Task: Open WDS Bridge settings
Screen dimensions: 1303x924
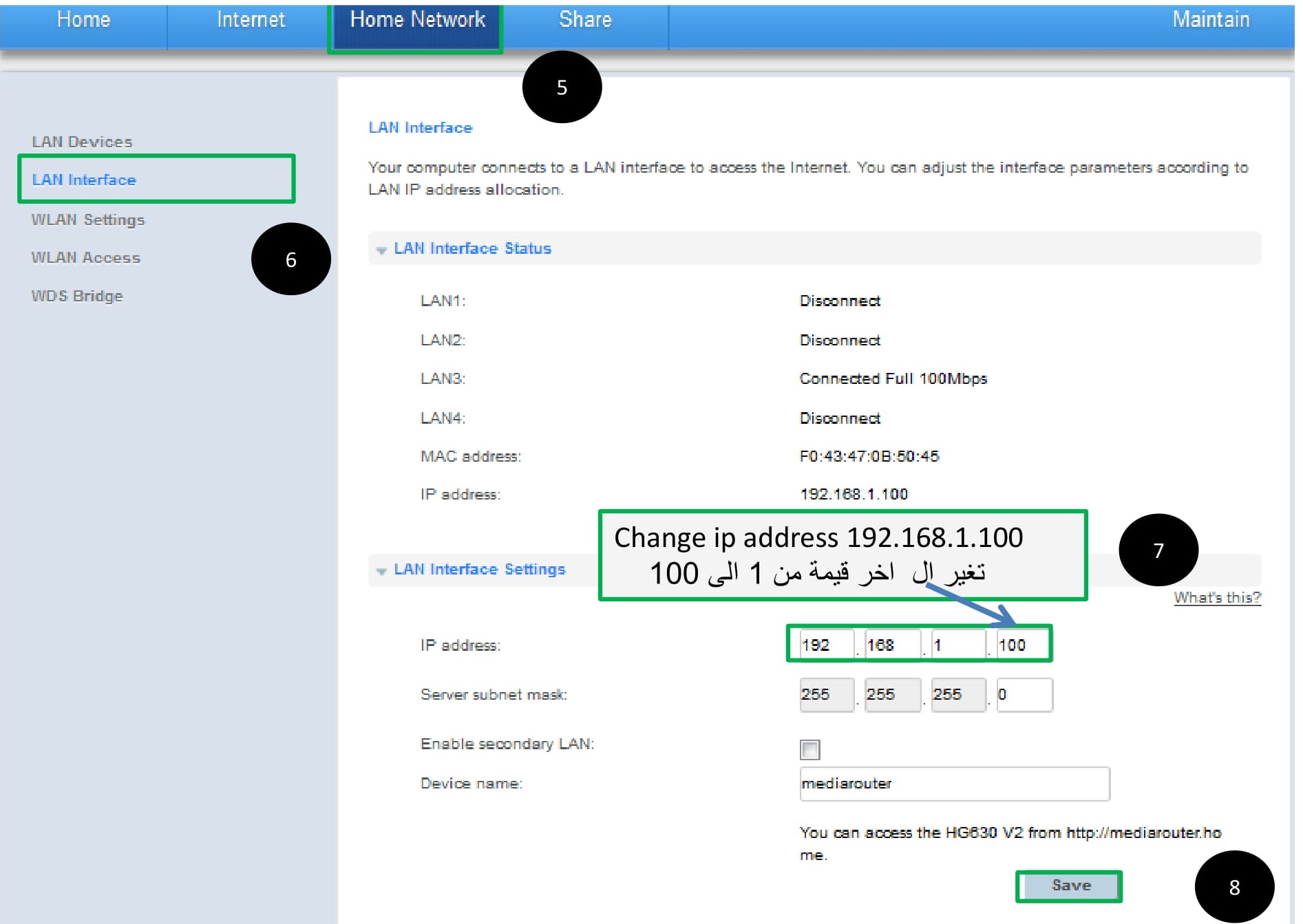Action: coord(77,296)
